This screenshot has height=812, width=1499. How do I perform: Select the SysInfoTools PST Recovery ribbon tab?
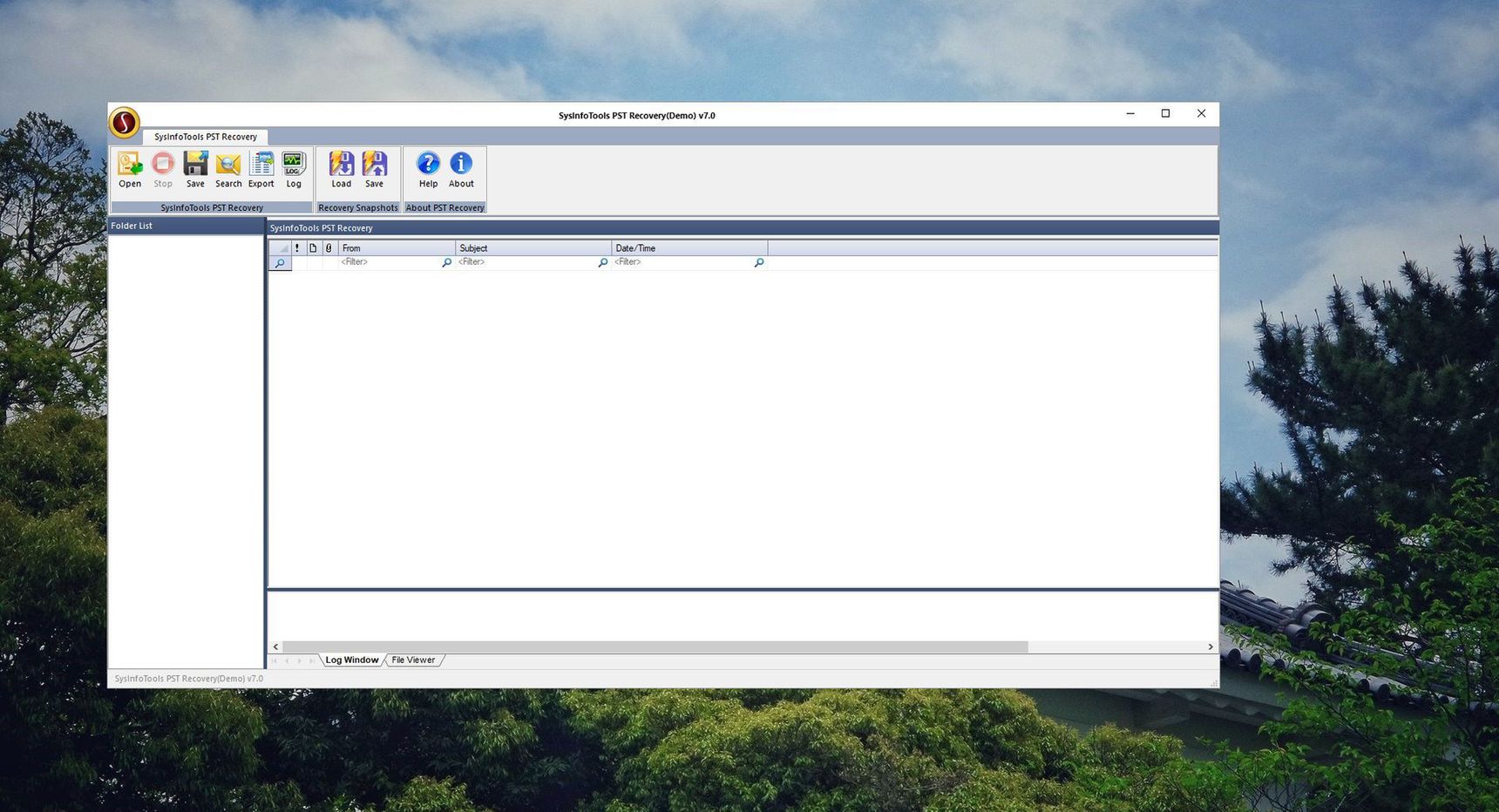[x=206, y=137]
